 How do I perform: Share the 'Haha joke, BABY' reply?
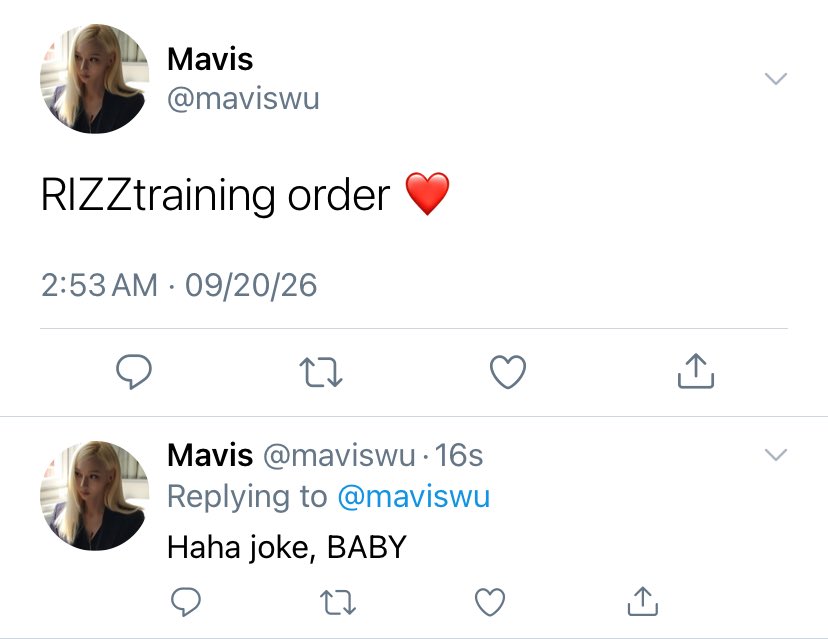click(x=643, y=601)
